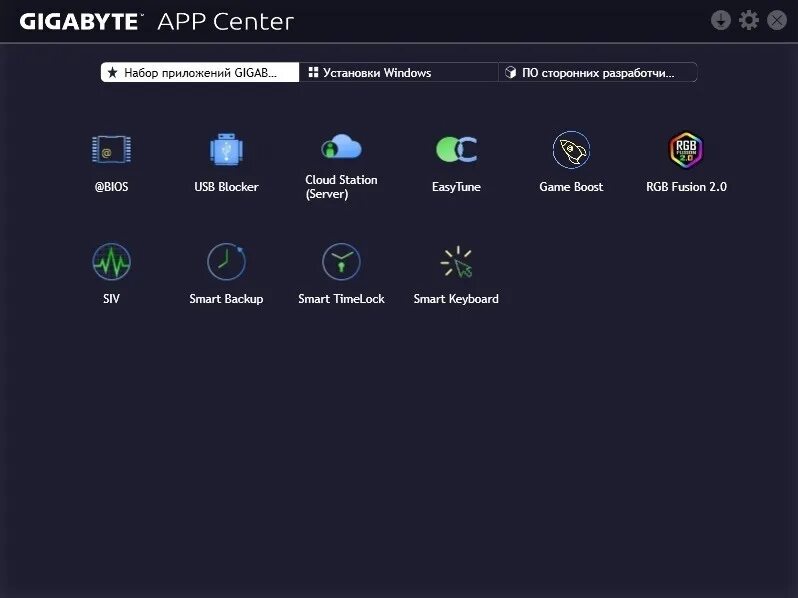
Task: Click the Smart Keyboard label
Action: coord(457,299)
